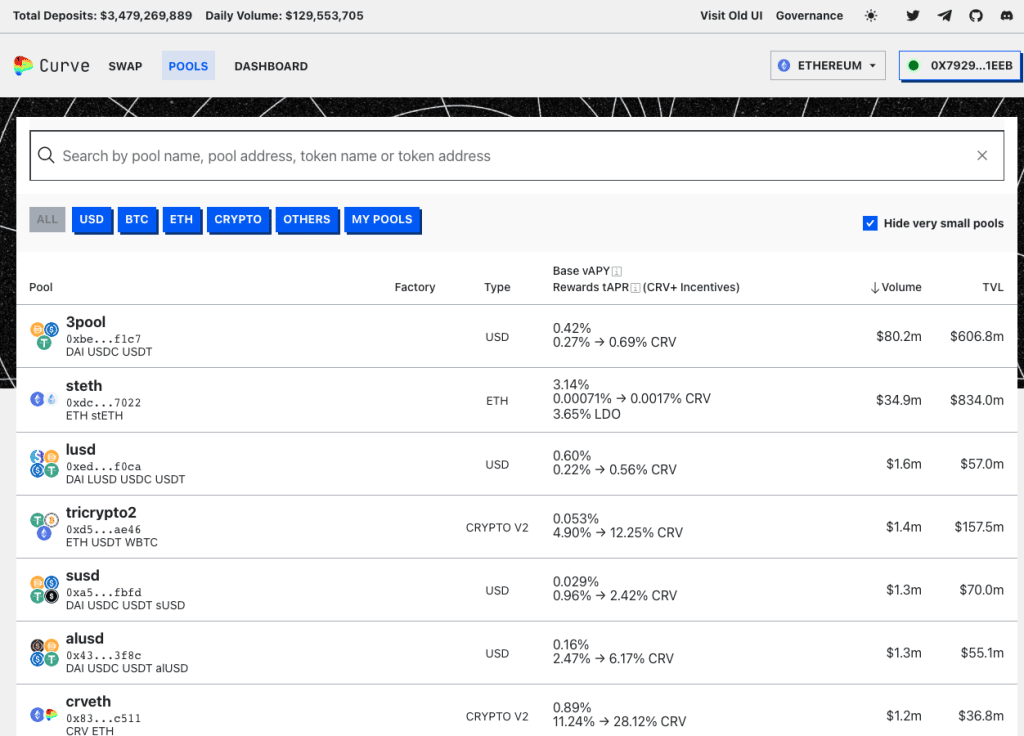Click the Factory column header
Screen dimensions: 1024x736
[415, 287]
